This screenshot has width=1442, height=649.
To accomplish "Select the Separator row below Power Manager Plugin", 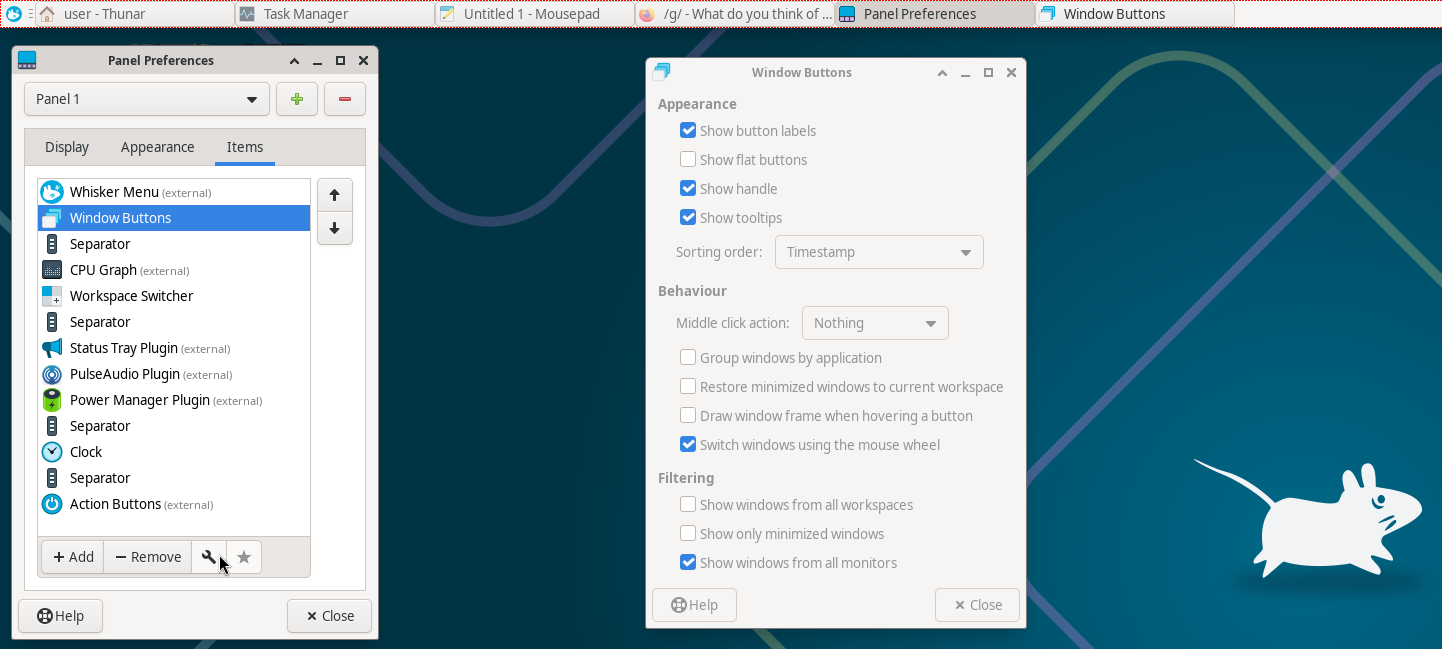I will pos(174,426).
